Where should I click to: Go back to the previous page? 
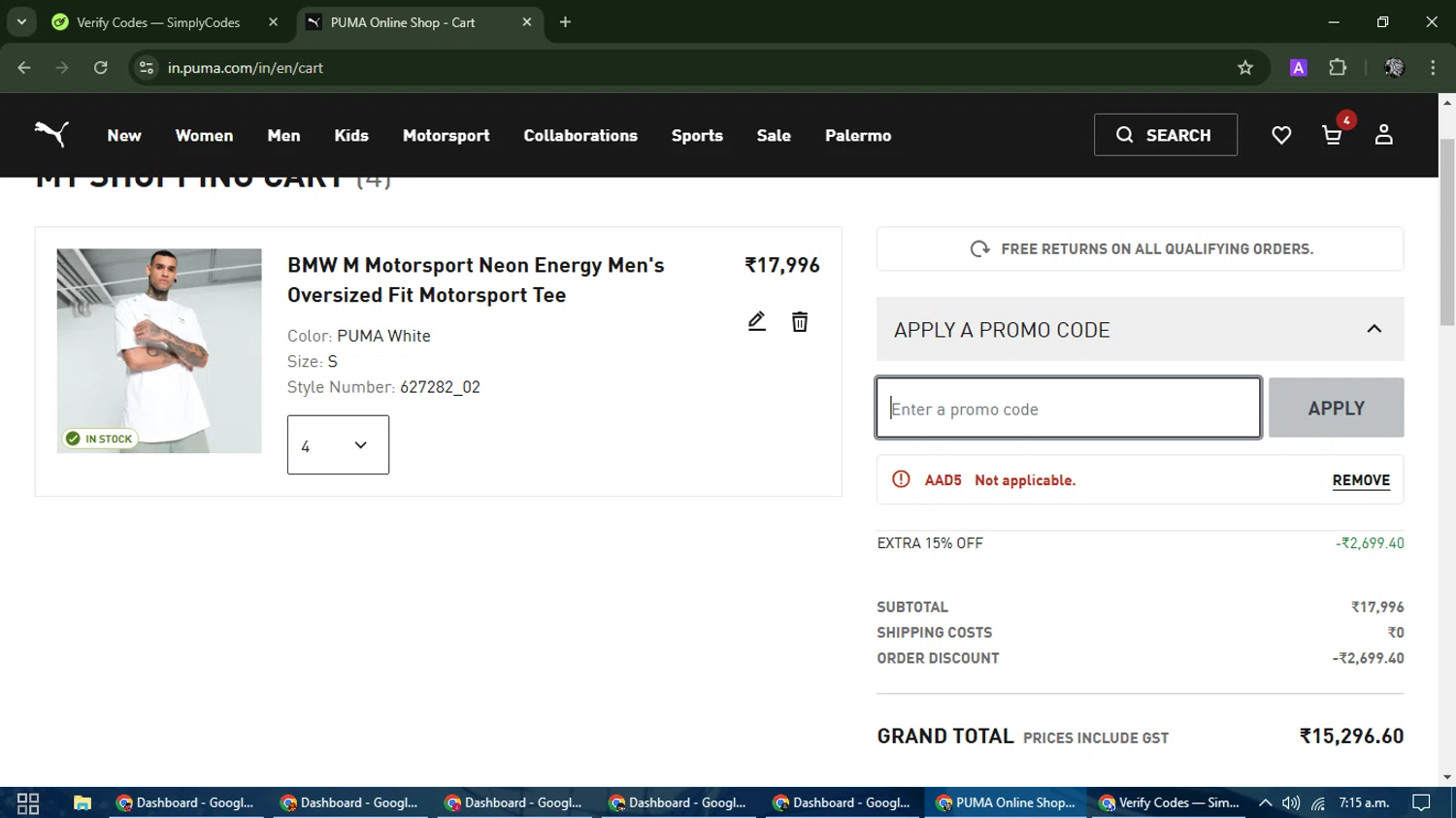tap(24, 68)
